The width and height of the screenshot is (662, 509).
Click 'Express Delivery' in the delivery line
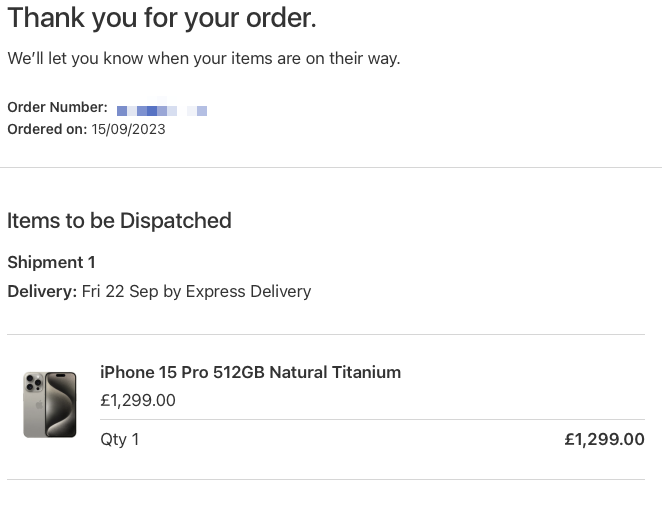(x=248, y=291)
